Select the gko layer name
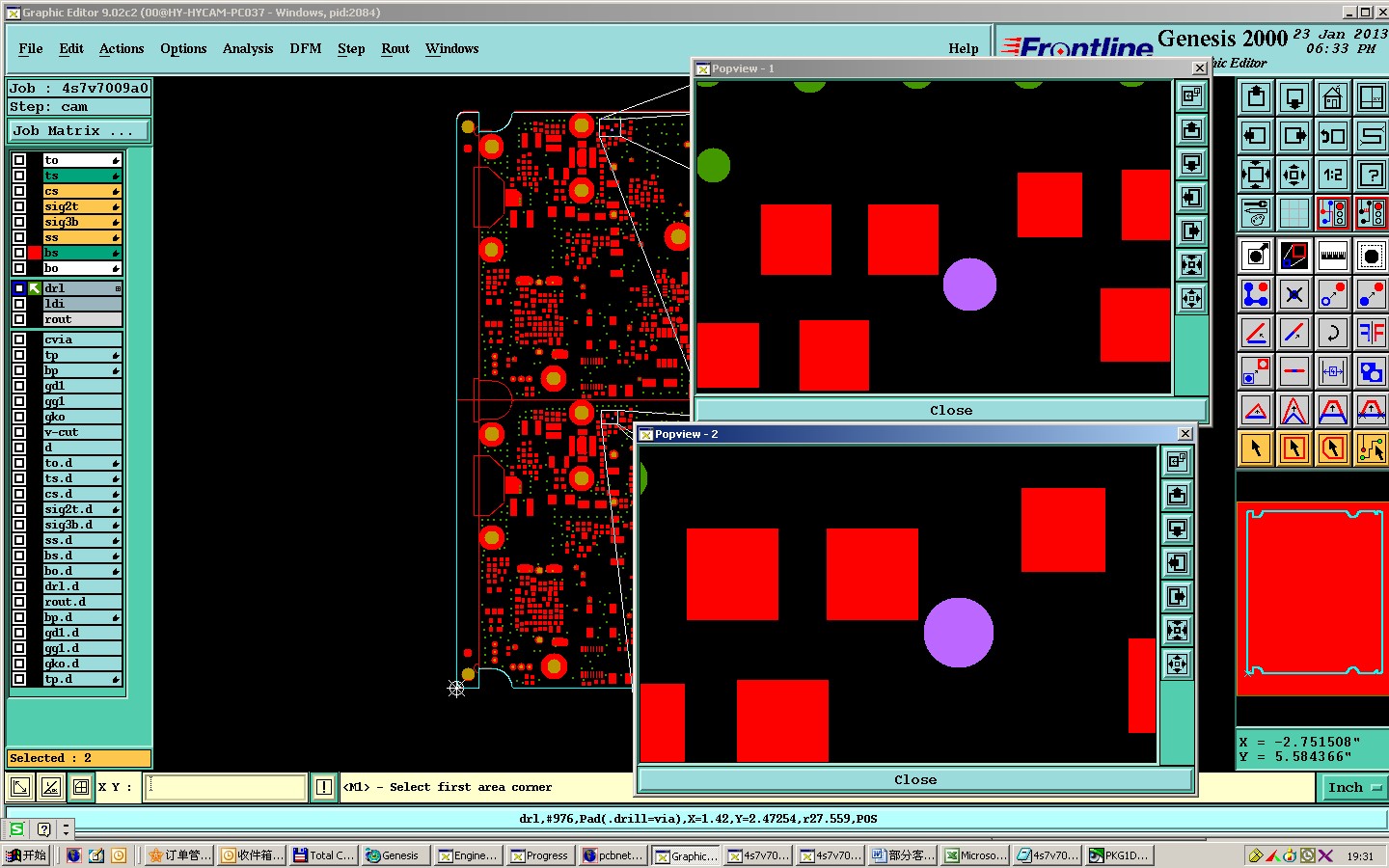The image size is (1389, 868). pos(82,417)
